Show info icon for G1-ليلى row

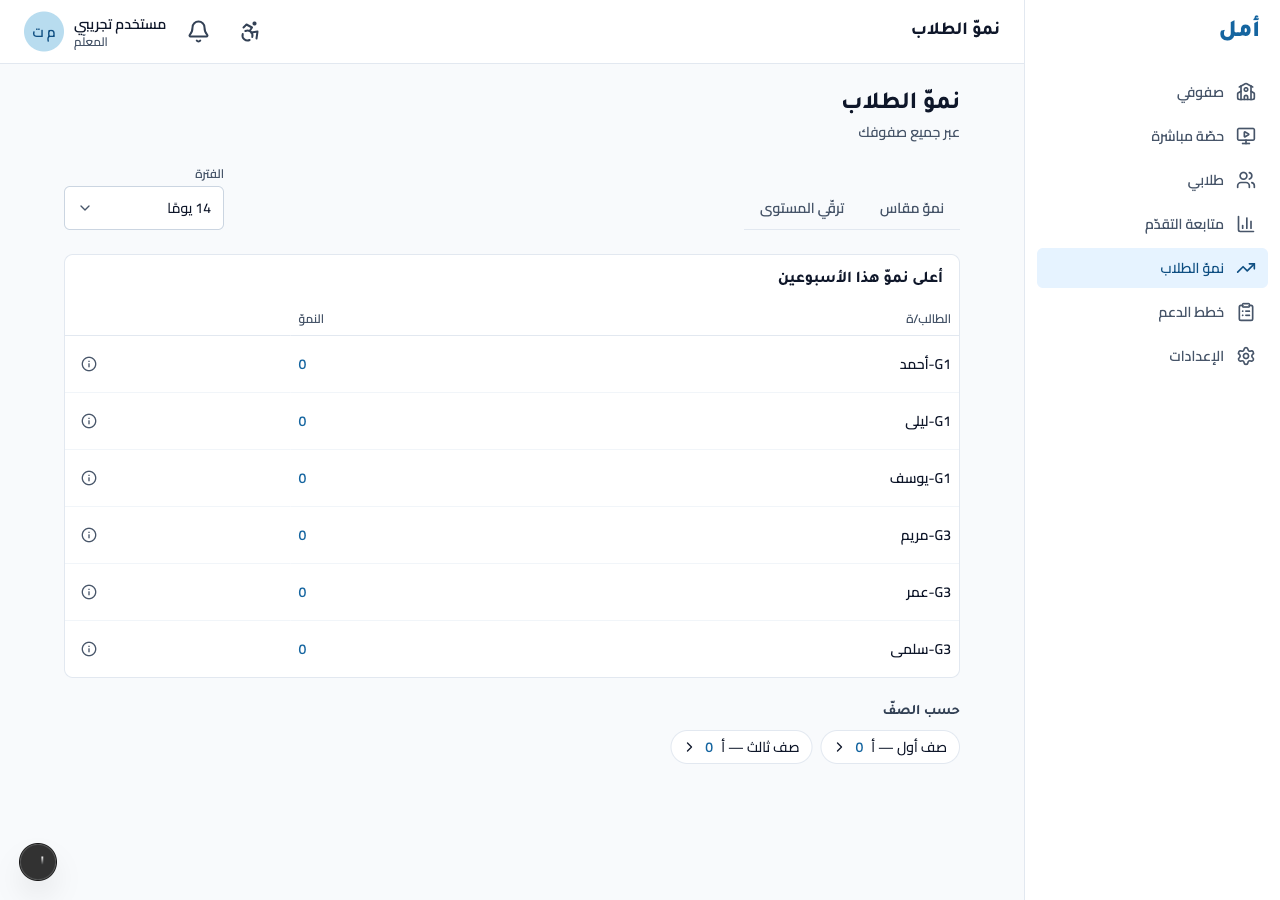pyautogui.click(x=89, y=421)
